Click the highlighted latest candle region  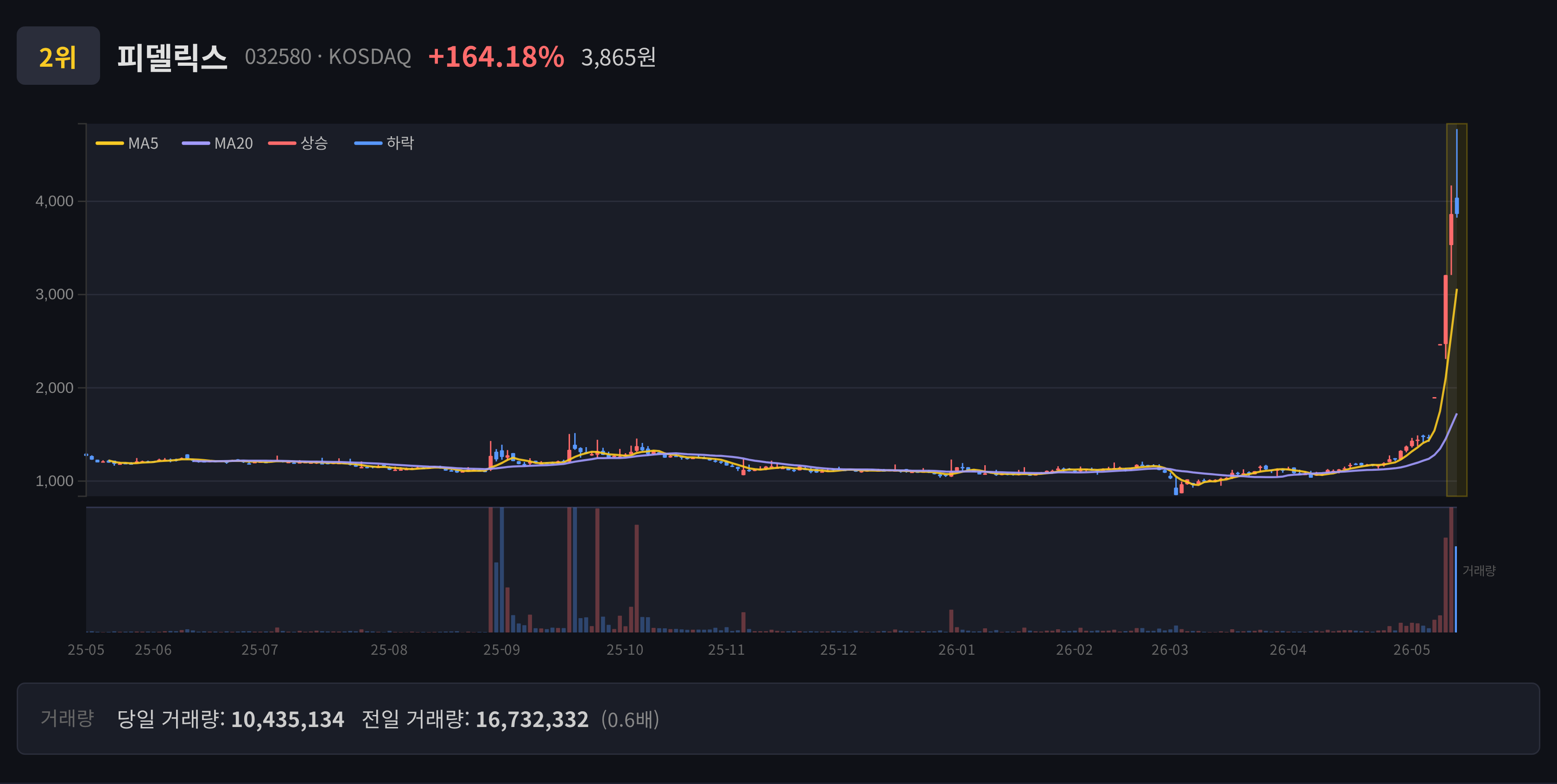1456,310
